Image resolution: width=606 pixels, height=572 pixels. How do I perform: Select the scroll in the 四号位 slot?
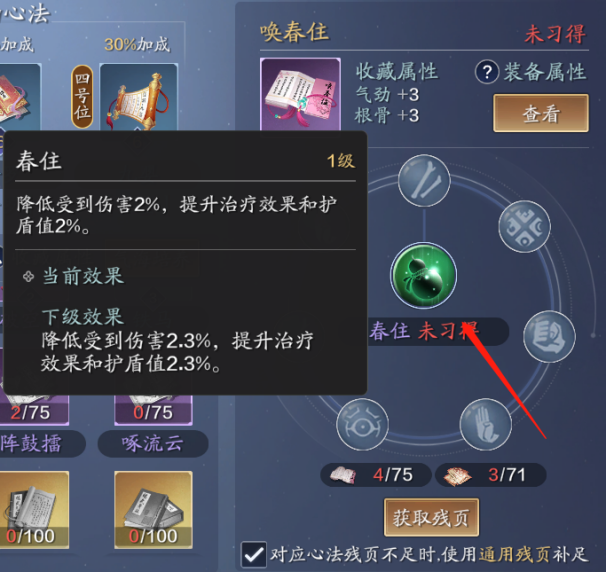pos(139,97)
